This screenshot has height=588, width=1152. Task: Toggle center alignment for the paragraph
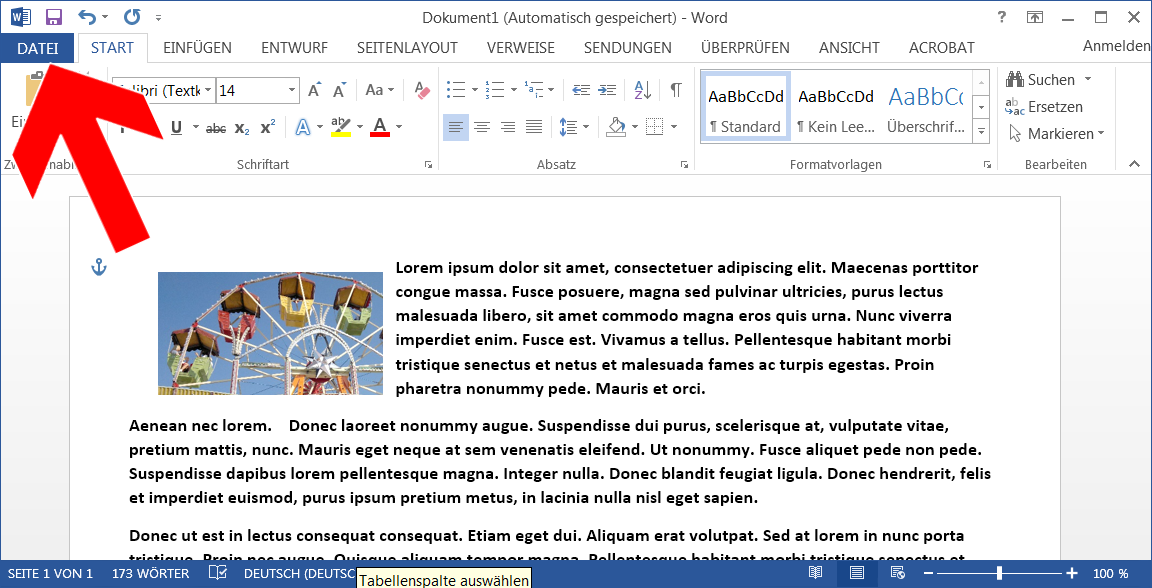pos(482,127)
